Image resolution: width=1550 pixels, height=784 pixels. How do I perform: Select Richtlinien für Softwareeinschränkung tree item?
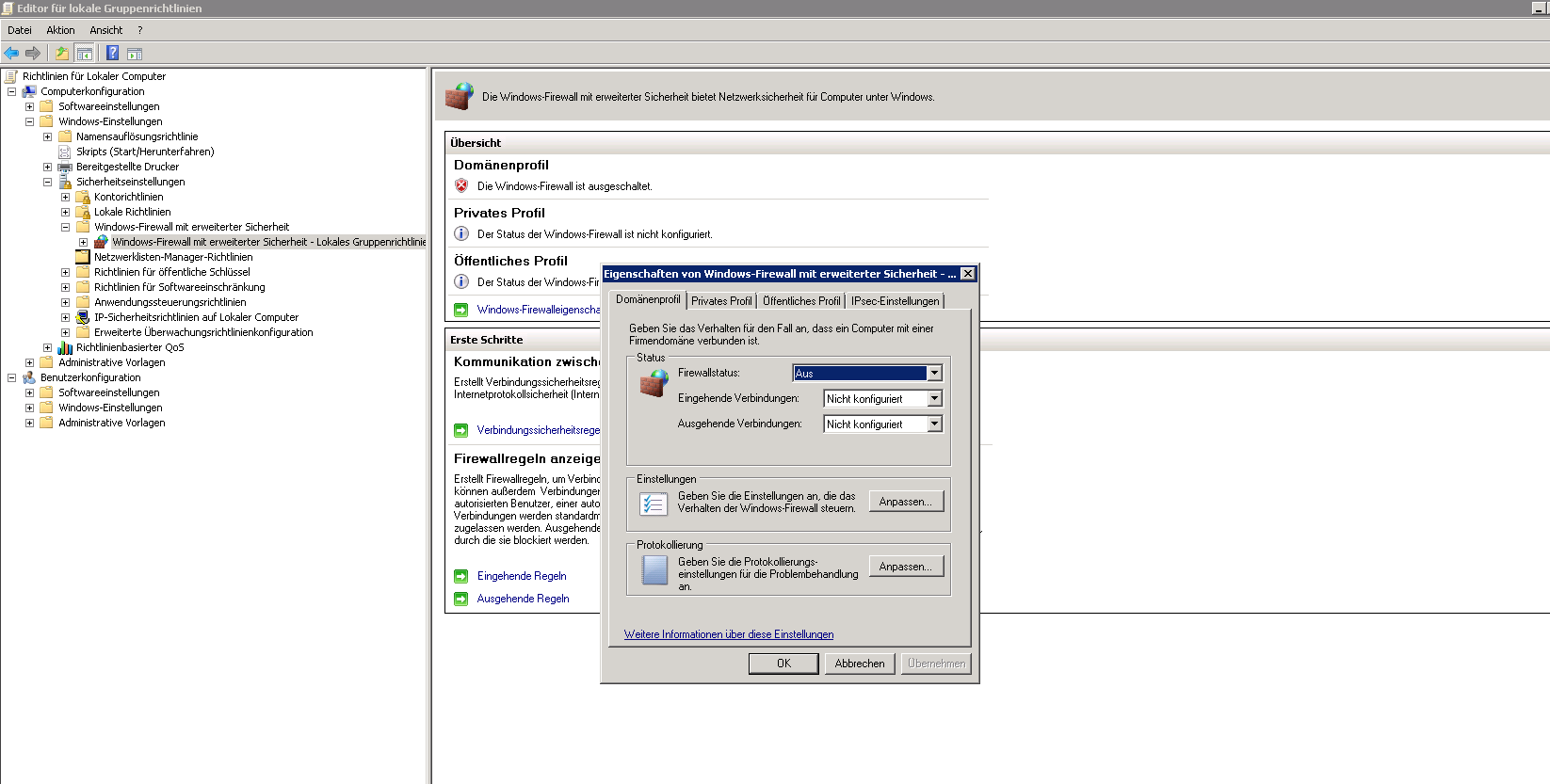(179, 287)
